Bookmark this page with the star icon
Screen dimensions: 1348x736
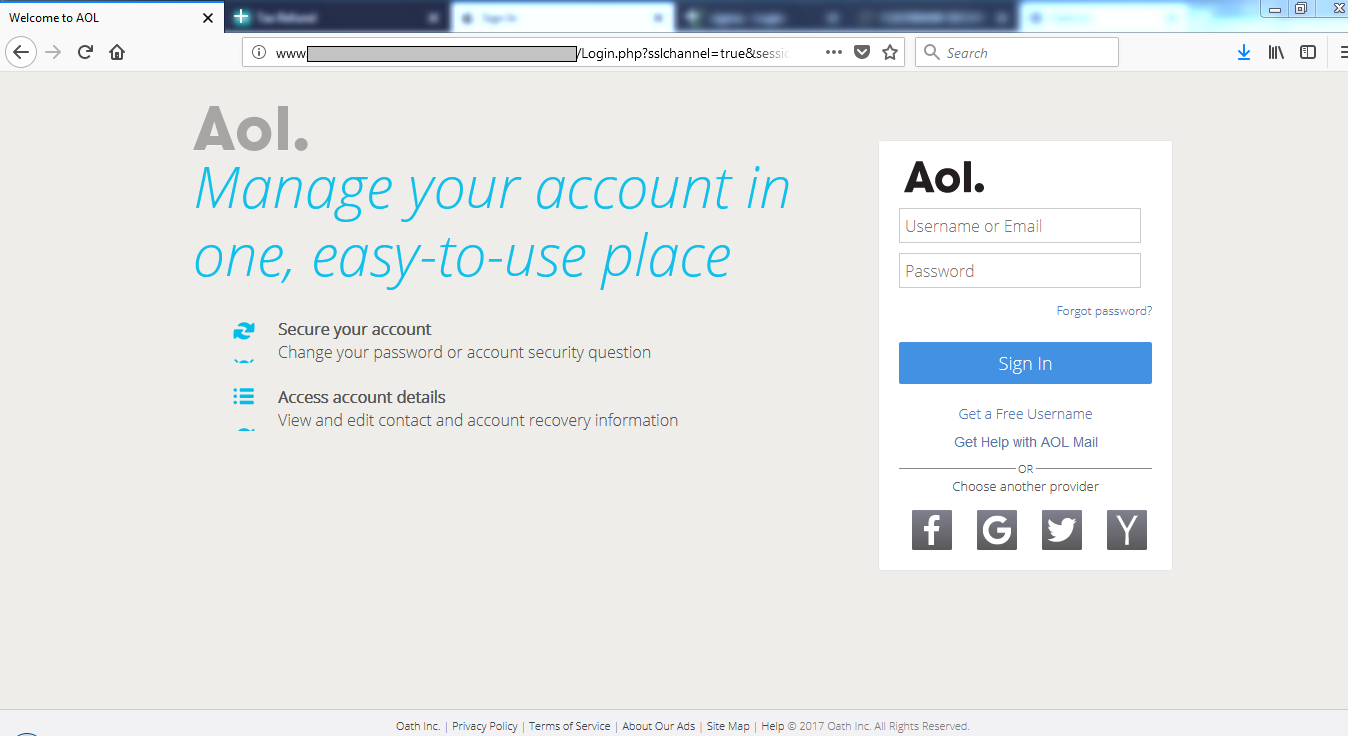point(889,53)
